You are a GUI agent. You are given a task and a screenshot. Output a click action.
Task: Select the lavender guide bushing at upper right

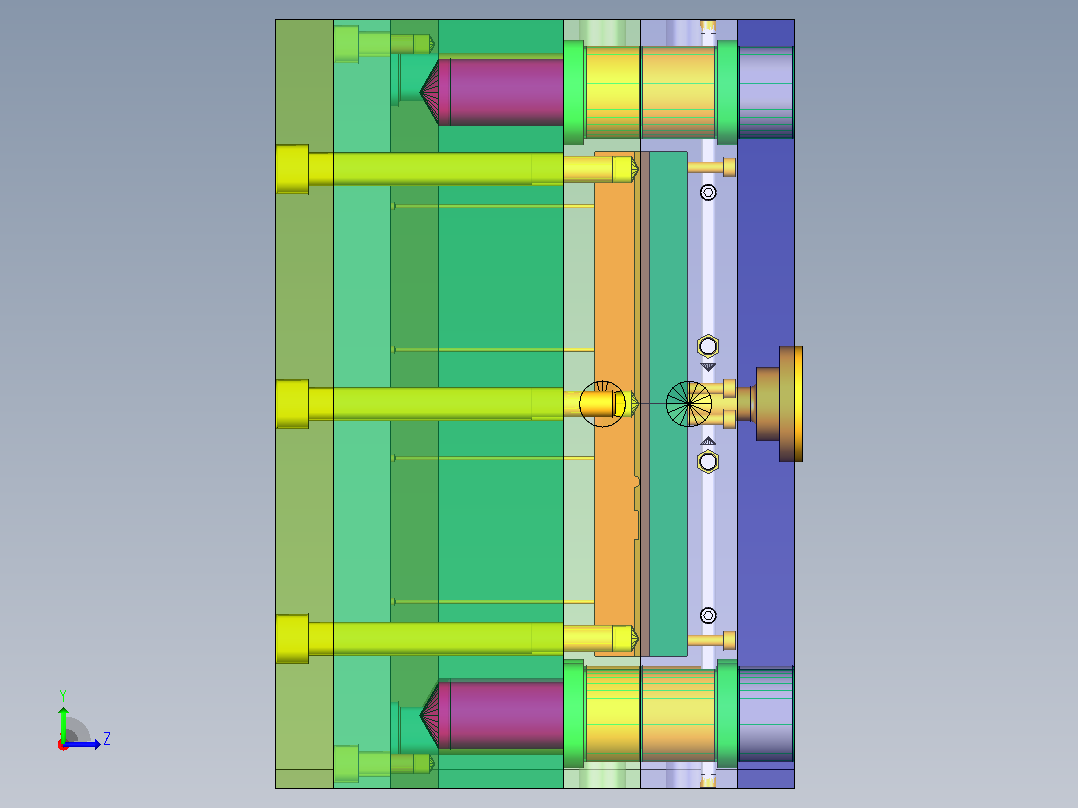pos(766,92)
